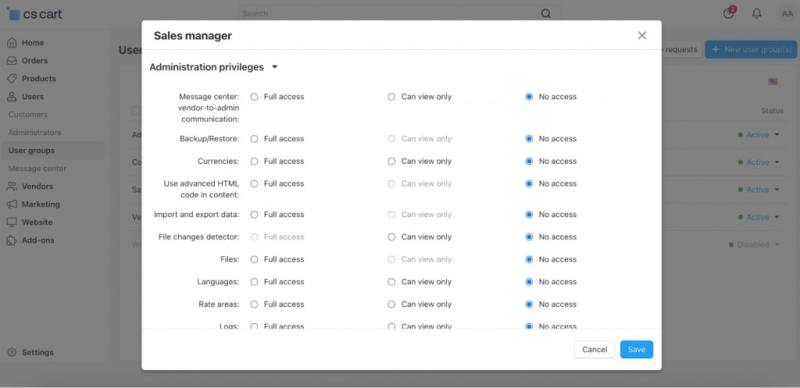
Task: Select Can view only for Rate areas
Action: click(391, 304)
